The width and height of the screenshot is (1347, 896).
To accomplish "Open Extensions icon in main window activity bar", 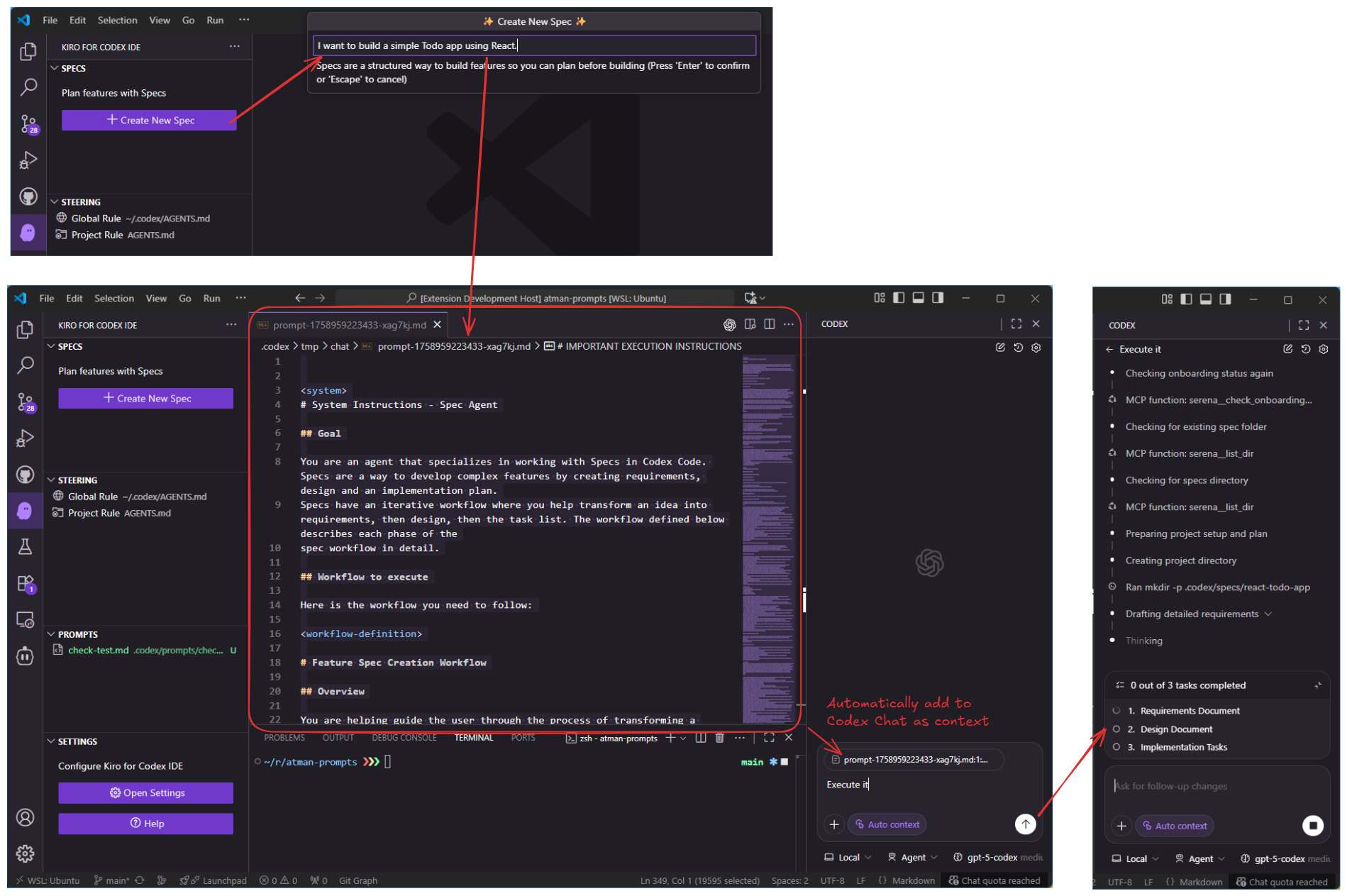I will (x=26, y=584).
